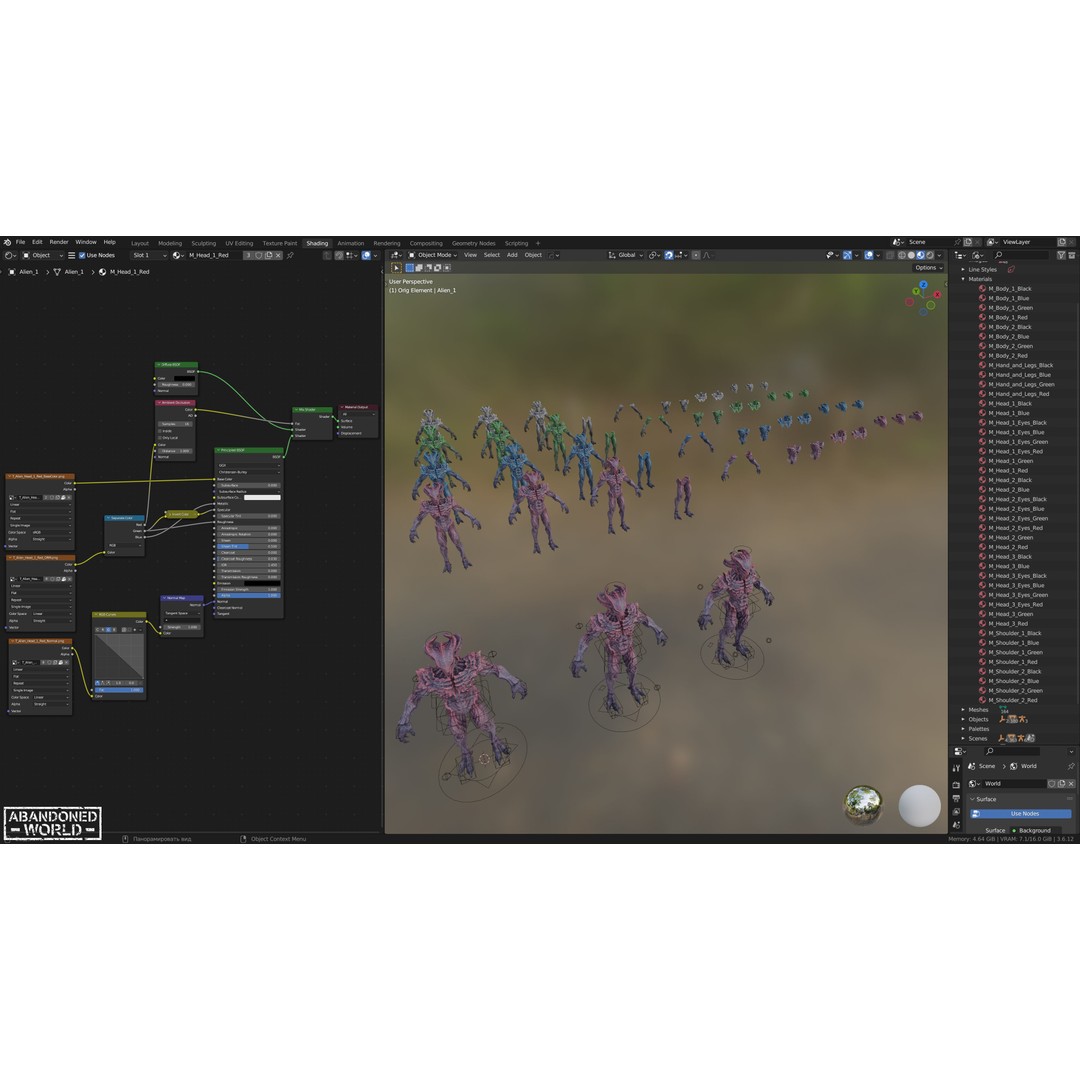Open the viewport Options dropdown
Screen dimensions: 1080x1080
click(x=928, y=268)
